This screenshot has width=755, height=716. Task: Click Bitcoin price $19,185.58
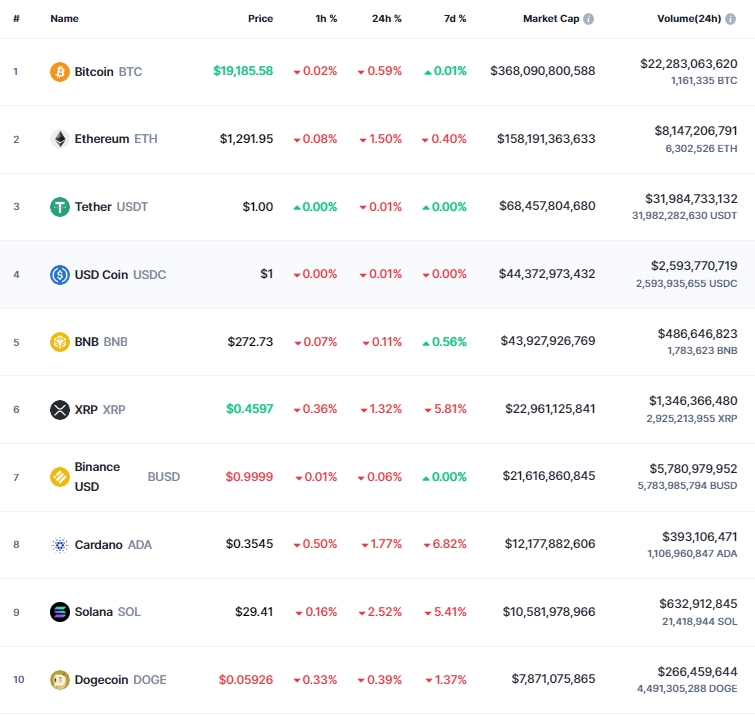[x=243, y=71]
